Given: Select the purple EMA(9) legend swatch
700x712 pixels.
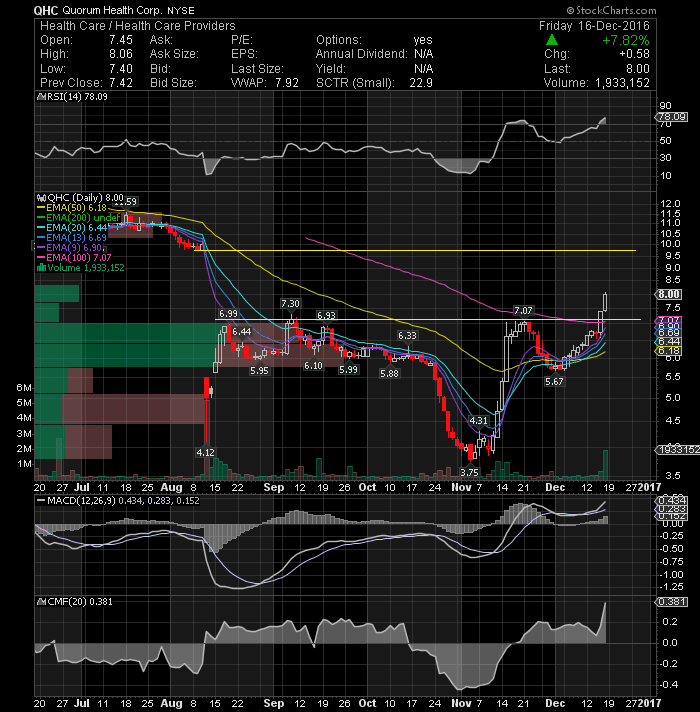Looking at the screenshot, I should (x=41, y=248).
